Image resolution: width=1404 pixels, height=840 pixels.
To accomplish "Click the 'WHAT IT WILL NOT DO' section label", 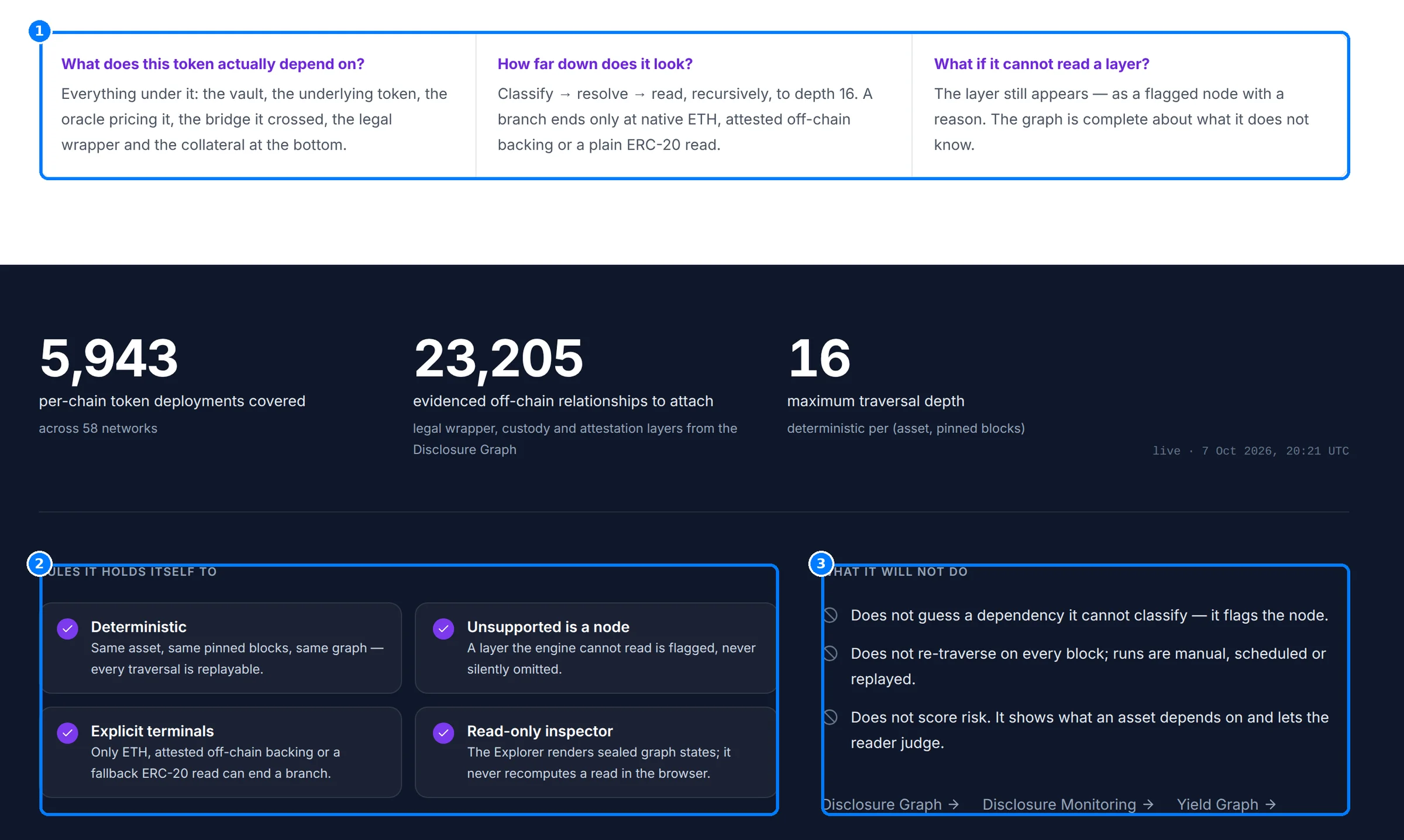I will [895, 572].
